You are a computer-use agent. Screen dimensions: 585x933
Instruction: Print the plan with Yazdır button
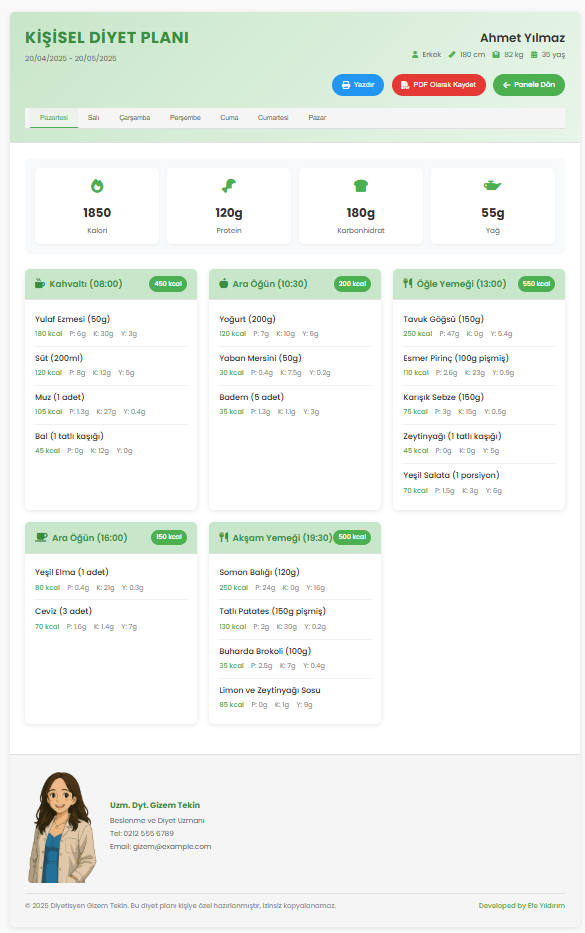pos(358,85)
